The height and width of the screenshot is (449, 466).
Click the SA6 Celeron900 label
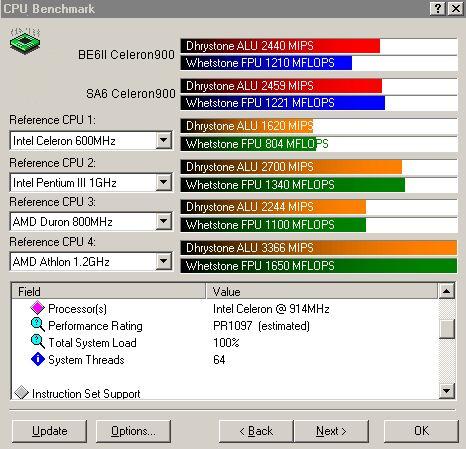(x=130, y=93)
